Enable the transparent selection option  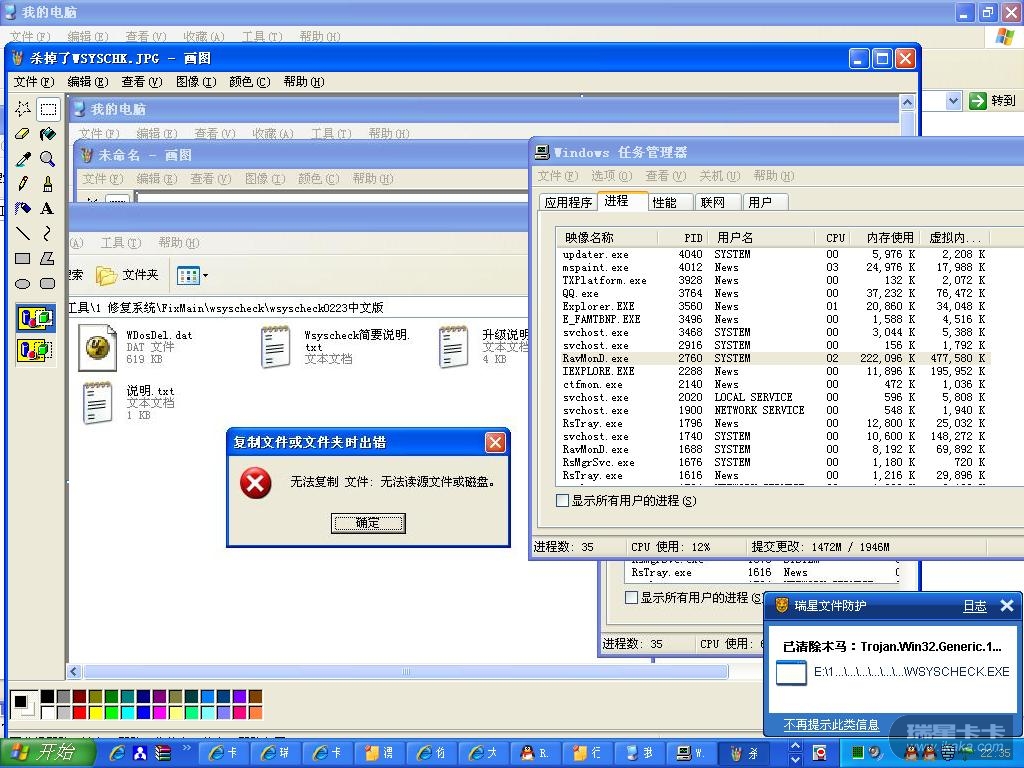35,350
